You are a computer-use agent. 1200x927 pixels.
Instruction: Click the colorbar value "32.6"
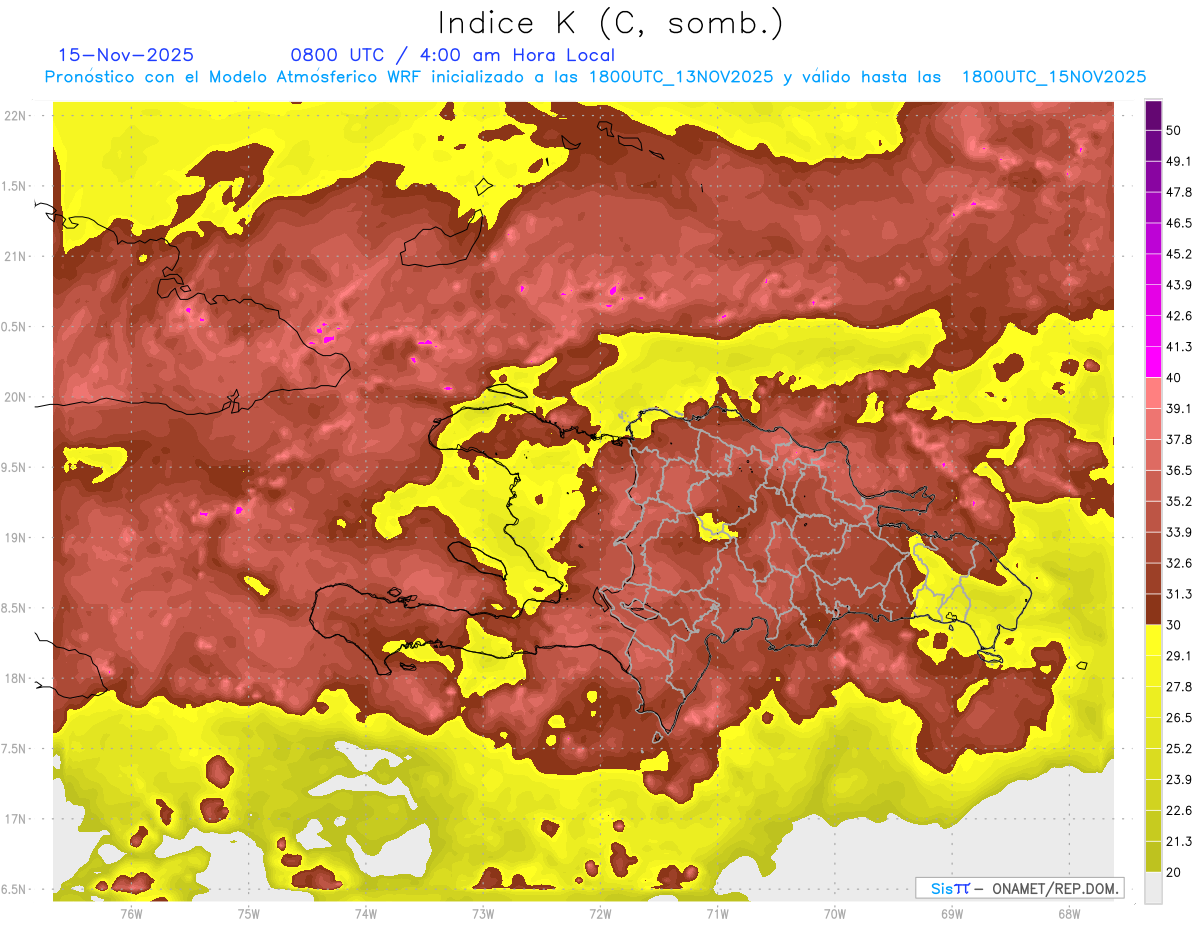click(1178, 563)
